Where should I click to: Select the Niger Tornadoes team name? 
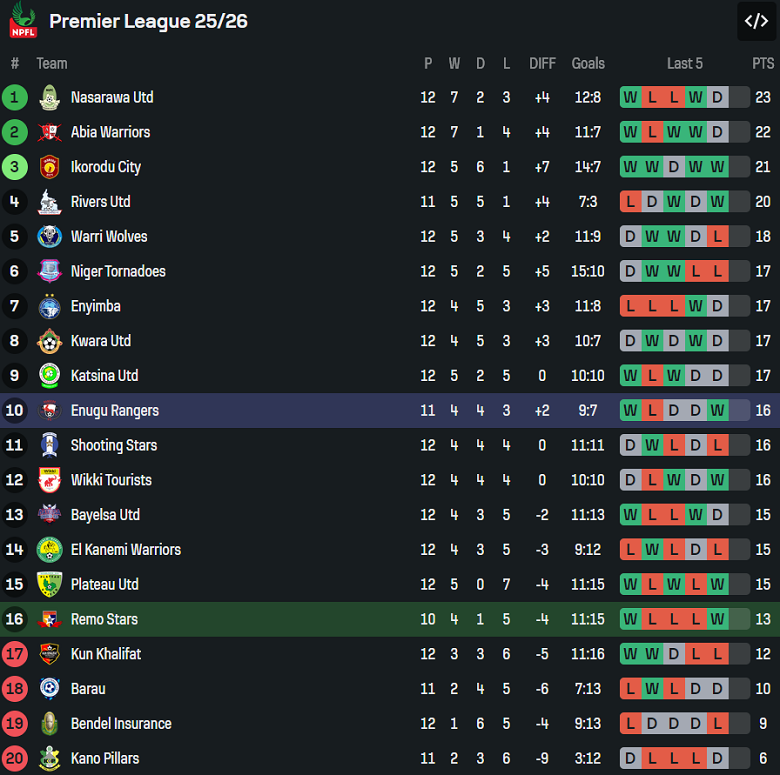click(x=118, y=272)
